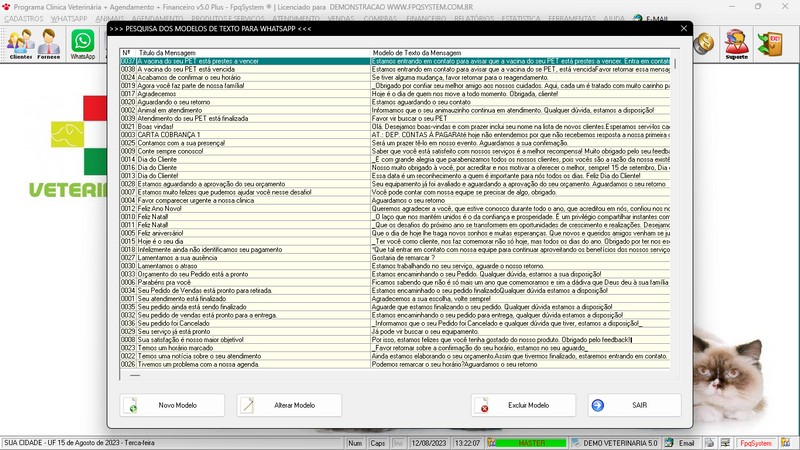The image size is (800, 450).
Task: Select row 0019 faz parte de nossa família
Action: click(395, 86)
